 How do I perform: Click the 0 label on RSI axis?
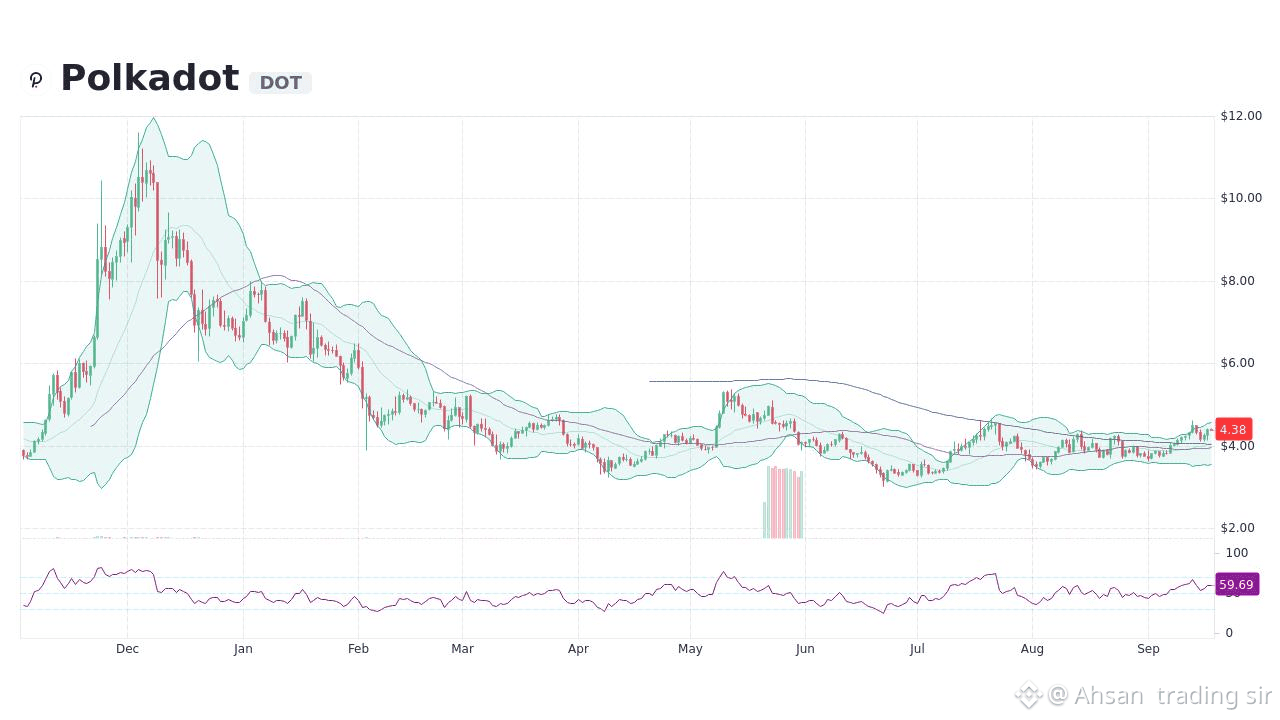point(1230,633)
